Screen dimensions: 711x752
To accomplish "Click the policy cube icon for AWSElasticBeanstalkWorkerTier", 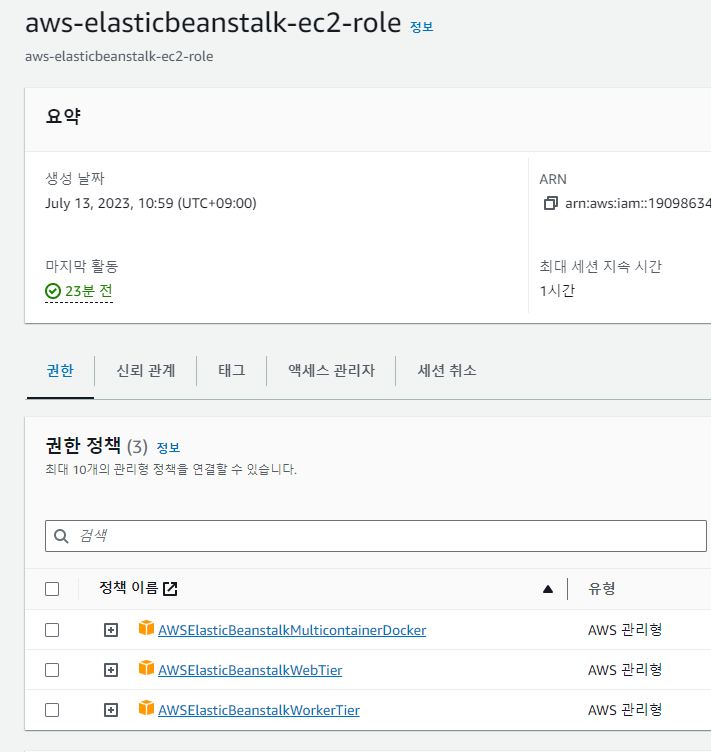I will [x=146, y=708].
